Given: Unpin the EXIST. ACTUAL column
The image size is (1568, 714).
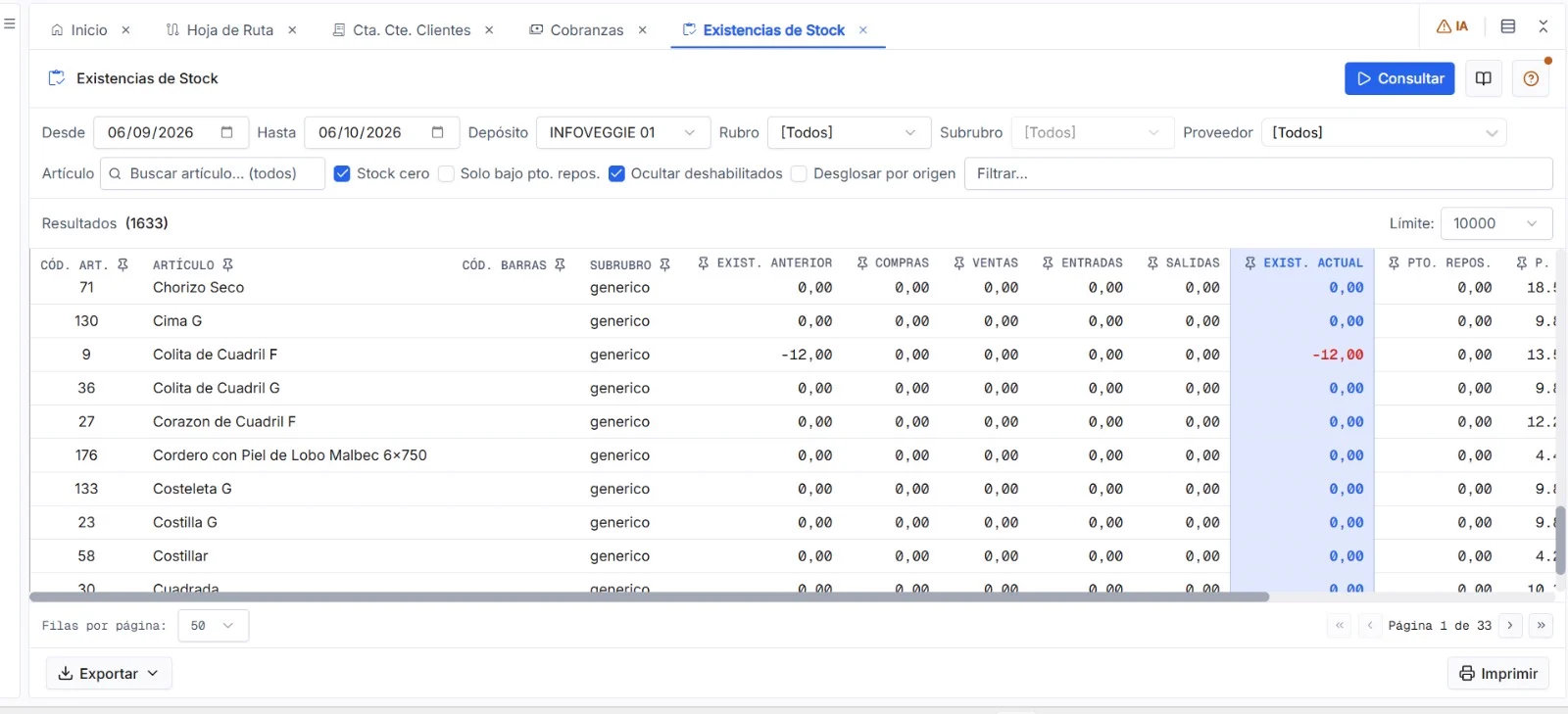Looking at the screenshot, I should coord(1250,262).
